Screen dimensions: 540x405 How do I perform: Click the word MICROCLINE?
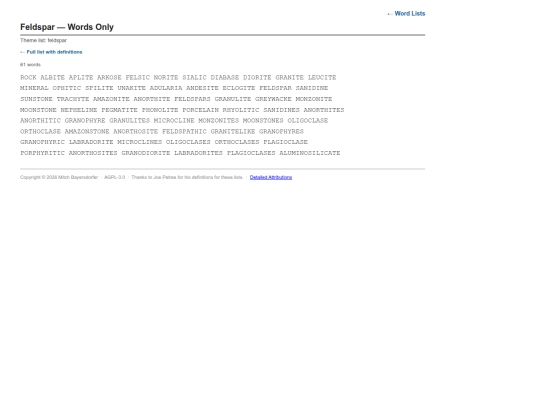coord(174,121)
